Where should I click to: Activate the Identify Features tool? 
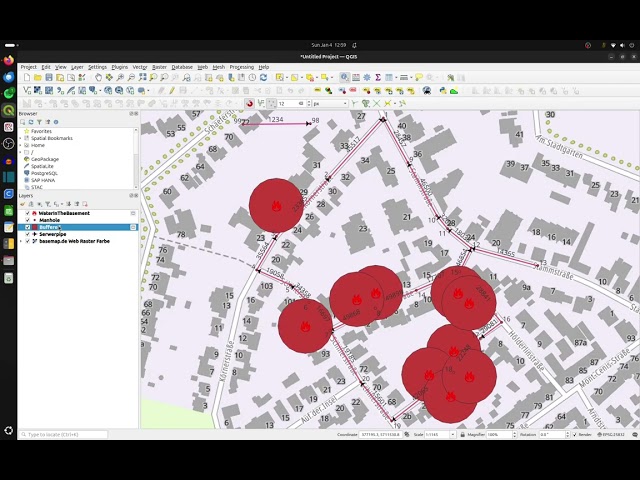coord(344,78)
